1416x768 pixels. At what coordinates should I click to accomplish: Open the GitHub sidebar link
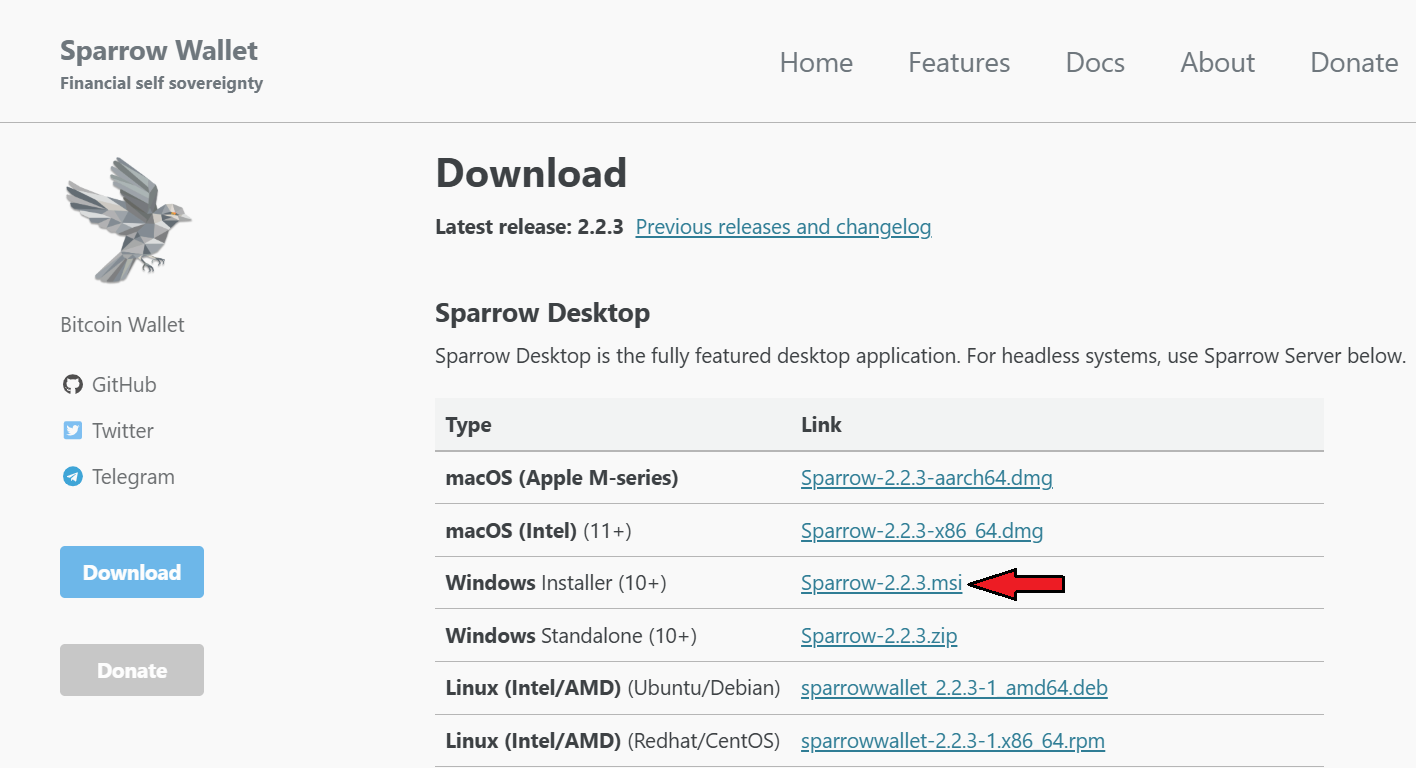click(x=124, y=385)
